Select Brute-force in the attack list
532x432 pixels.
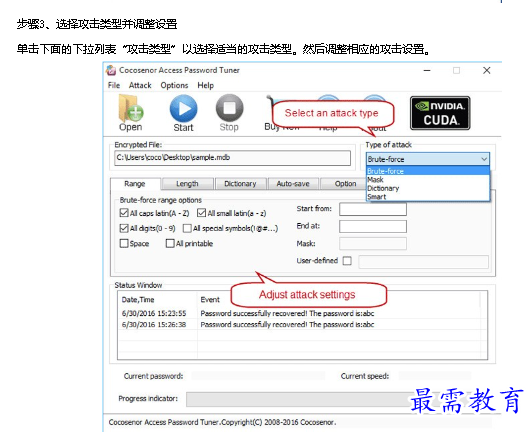click(x=428, y=171)
